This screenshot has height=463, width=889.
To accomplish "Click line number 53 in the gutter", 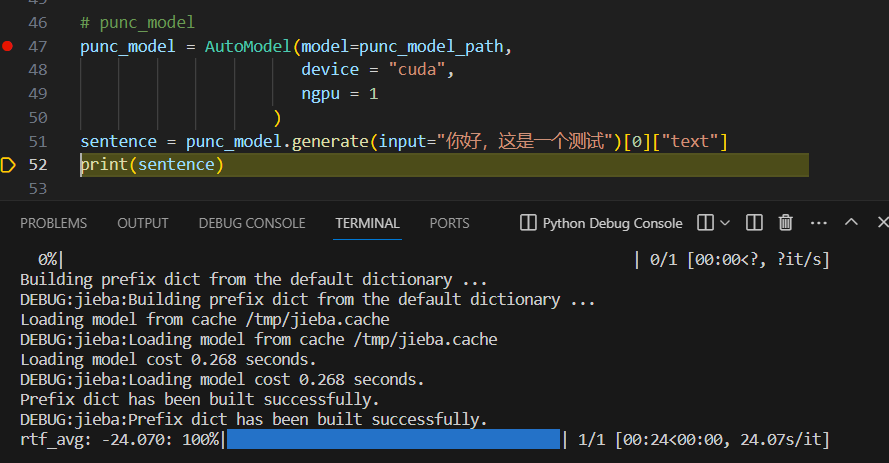I will click(x=38, y=188).
